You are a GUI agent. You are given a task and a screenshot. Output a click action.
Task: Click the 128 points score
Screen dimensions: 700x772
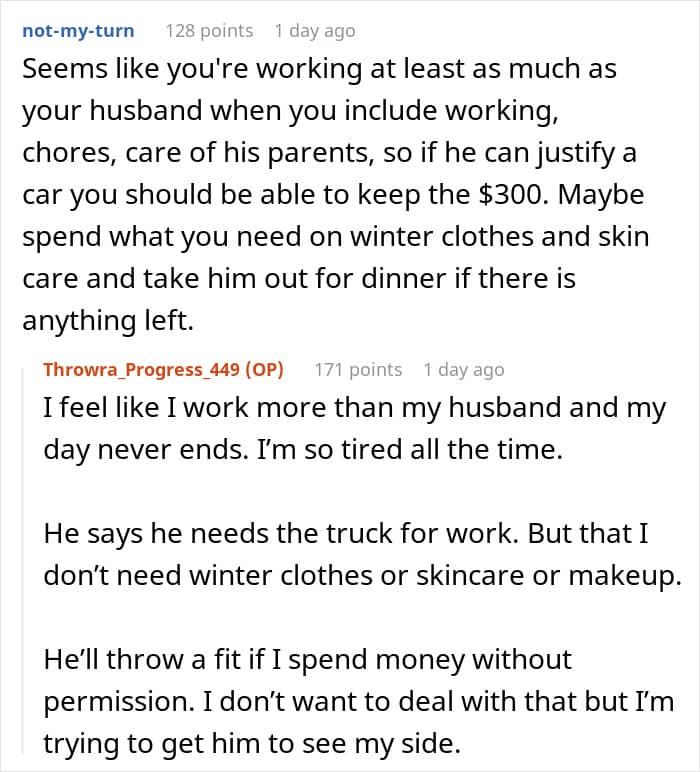click(x=209, y=31)
